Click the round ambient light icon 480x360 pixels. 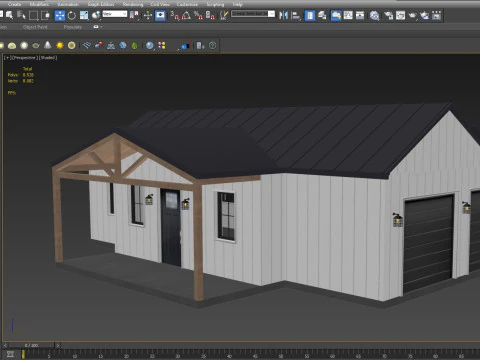coord(72,45)
